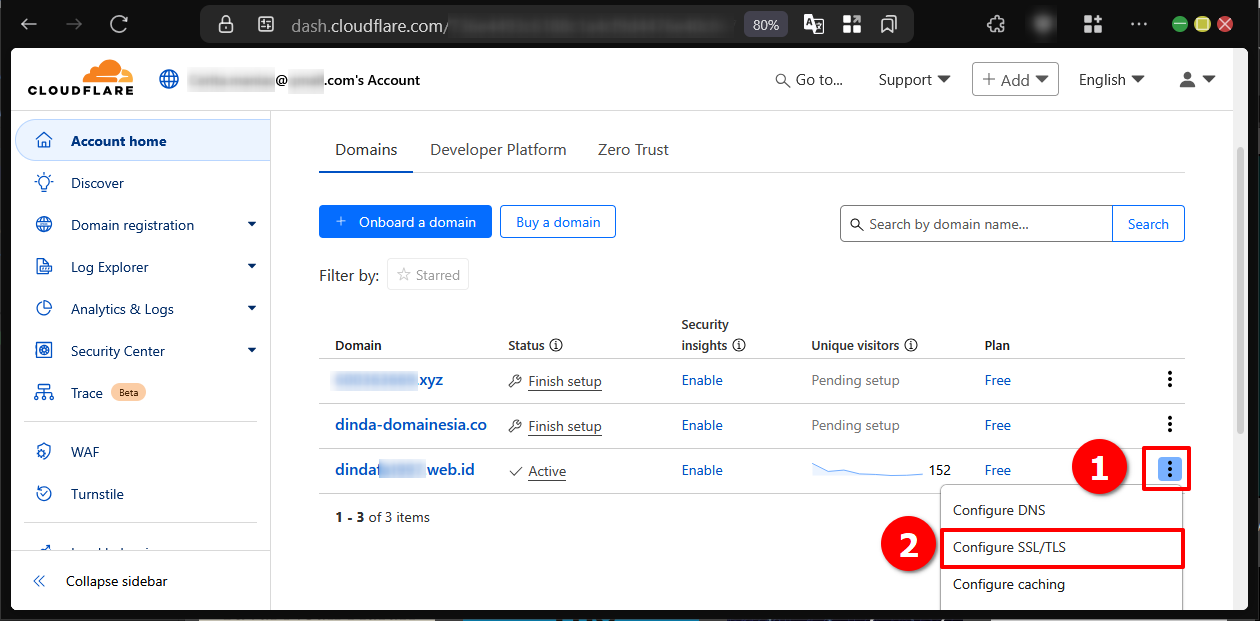Click the Analytics & Logs pie icon
The image size is (1260, 621).
[44, 309]
